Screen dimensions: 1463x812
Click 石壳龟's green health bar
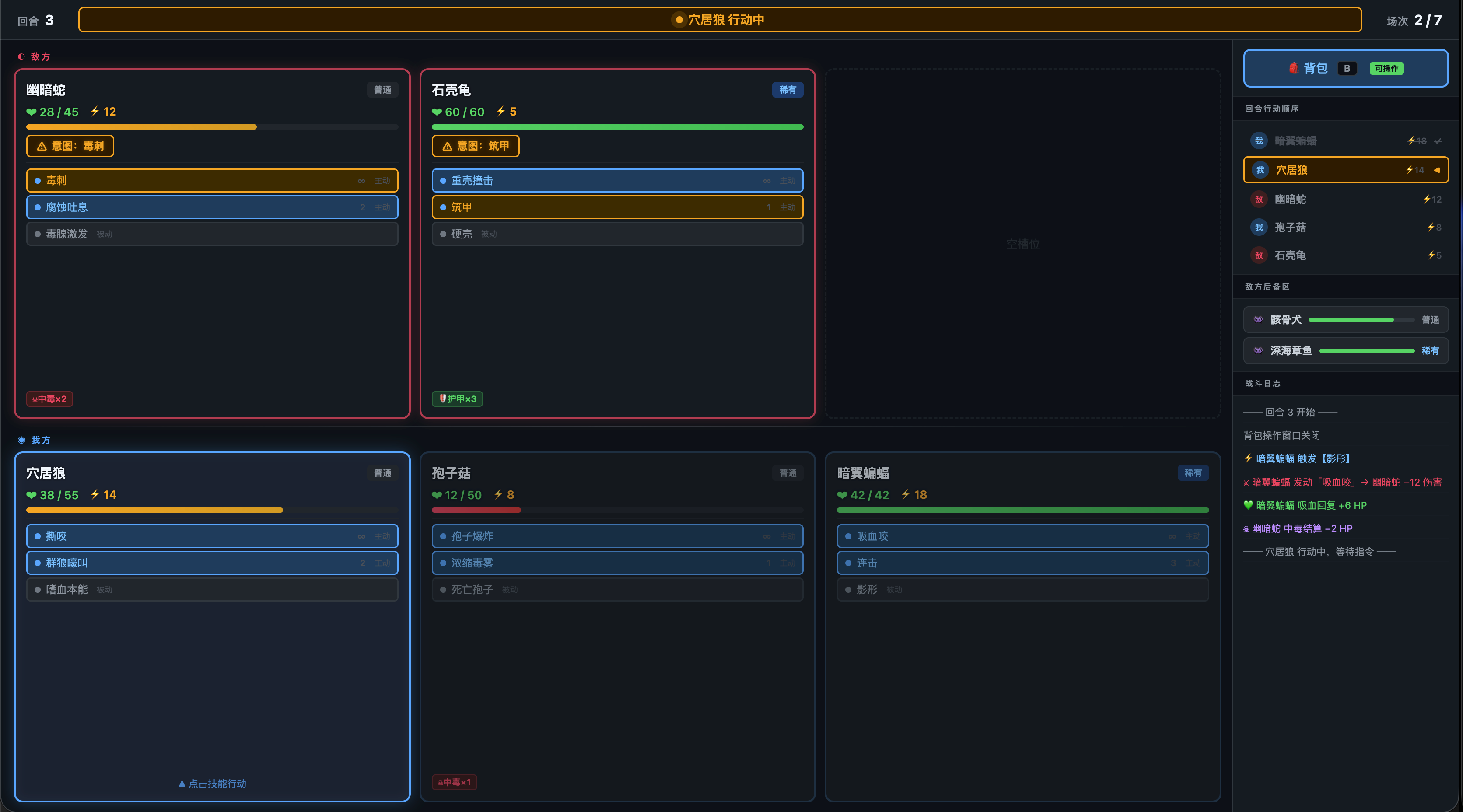617,127
